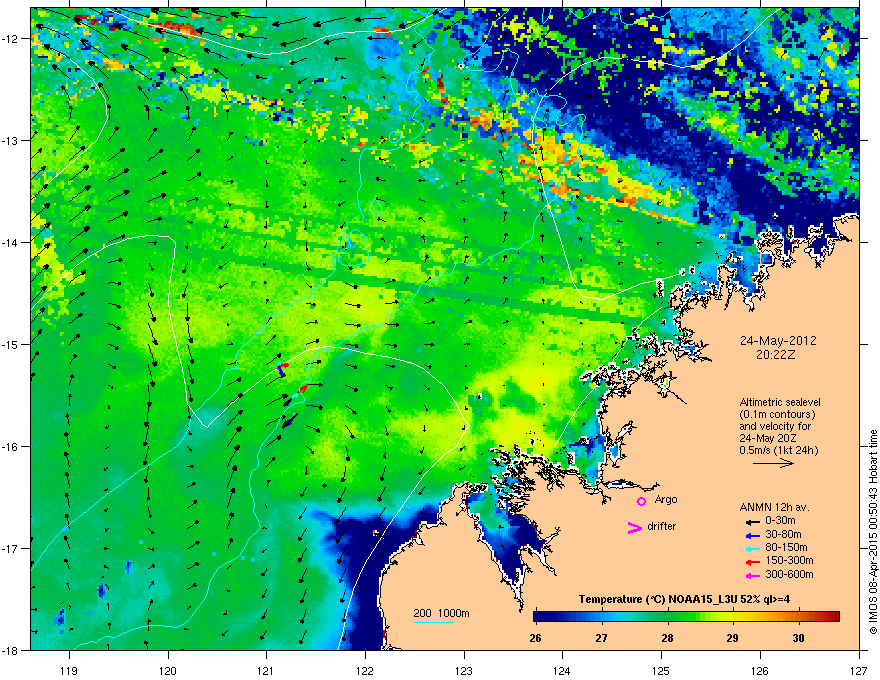Click the longitude axis label 127
This screenshot has height=680, width=880.
[x=859, y=670]
